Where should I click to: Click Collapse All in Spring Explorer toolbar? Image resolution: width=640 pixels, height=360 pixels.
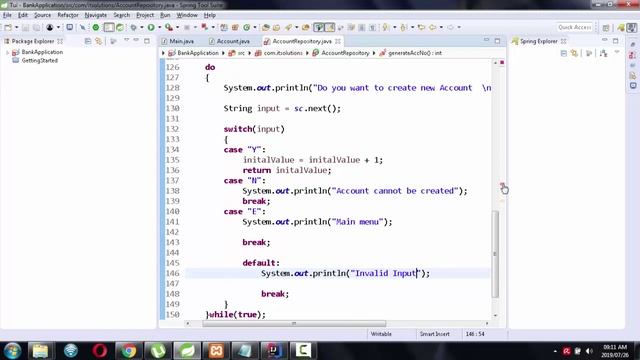tap(564, 53)
